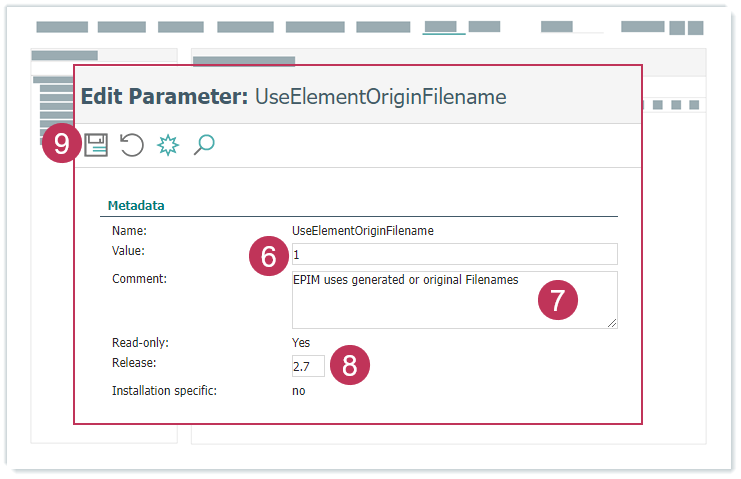This screenshot has width=741, height=479.
Task: Click the teal starburst icon
Action: [168, 146]
